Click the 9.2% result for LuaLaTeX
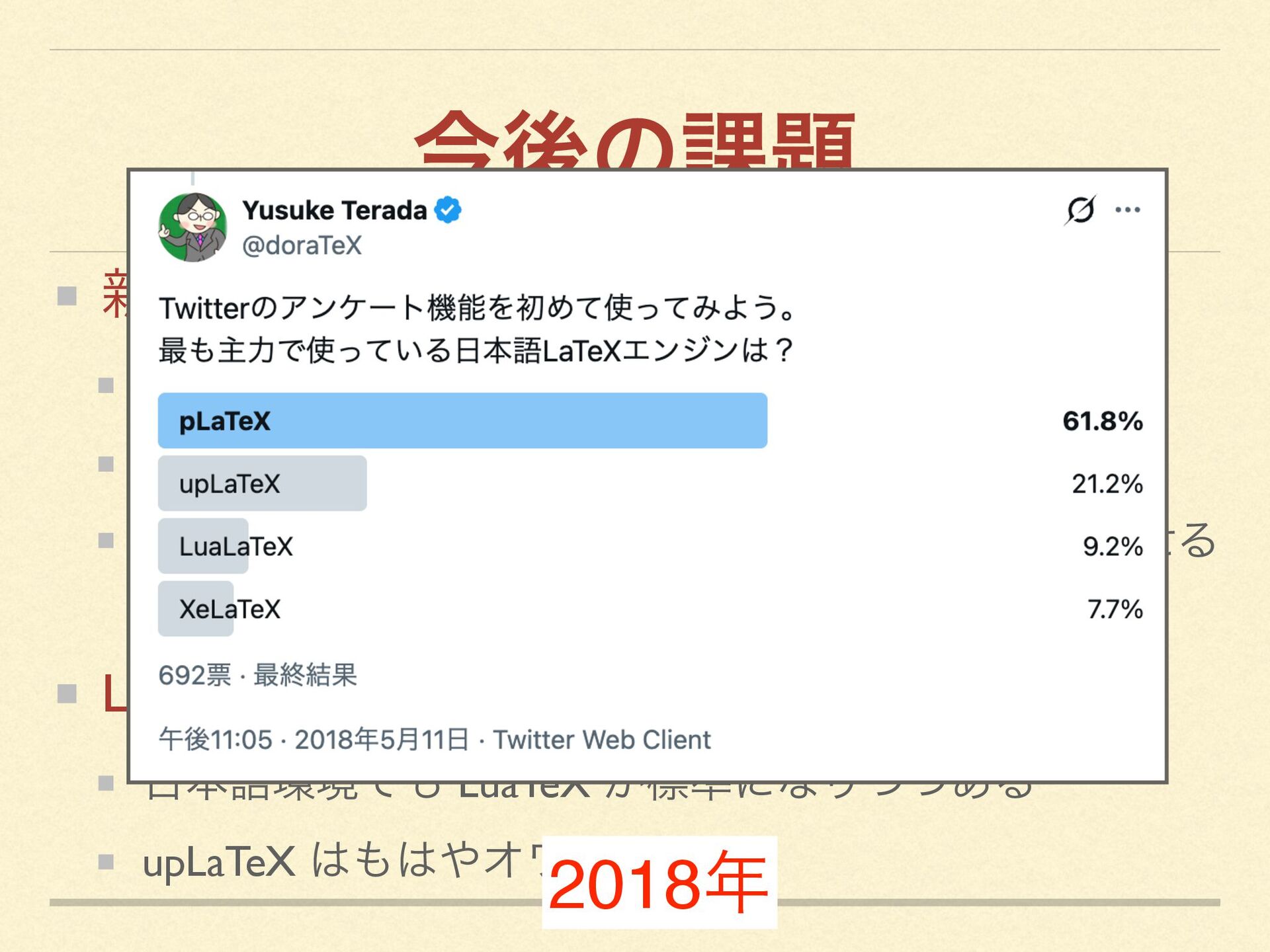 1112,547
